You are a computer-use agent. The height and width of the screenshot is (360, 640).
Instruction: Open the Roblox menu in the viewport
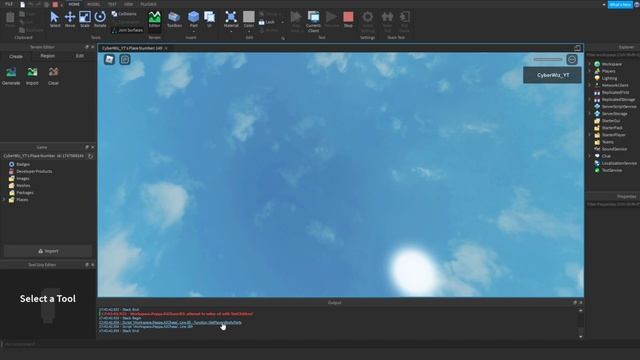pyautogui.click(x=109, y=60)
